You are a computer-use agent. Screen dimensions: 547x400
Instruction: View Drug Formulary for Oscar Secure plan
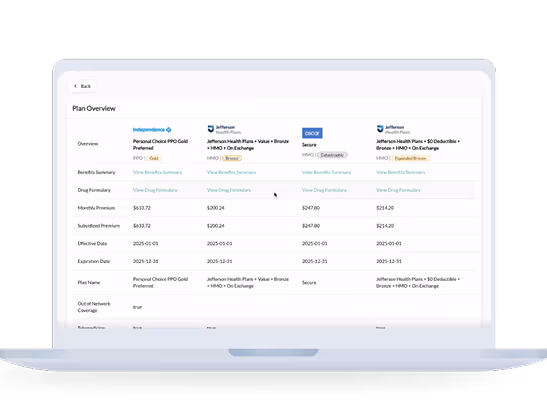324,190
